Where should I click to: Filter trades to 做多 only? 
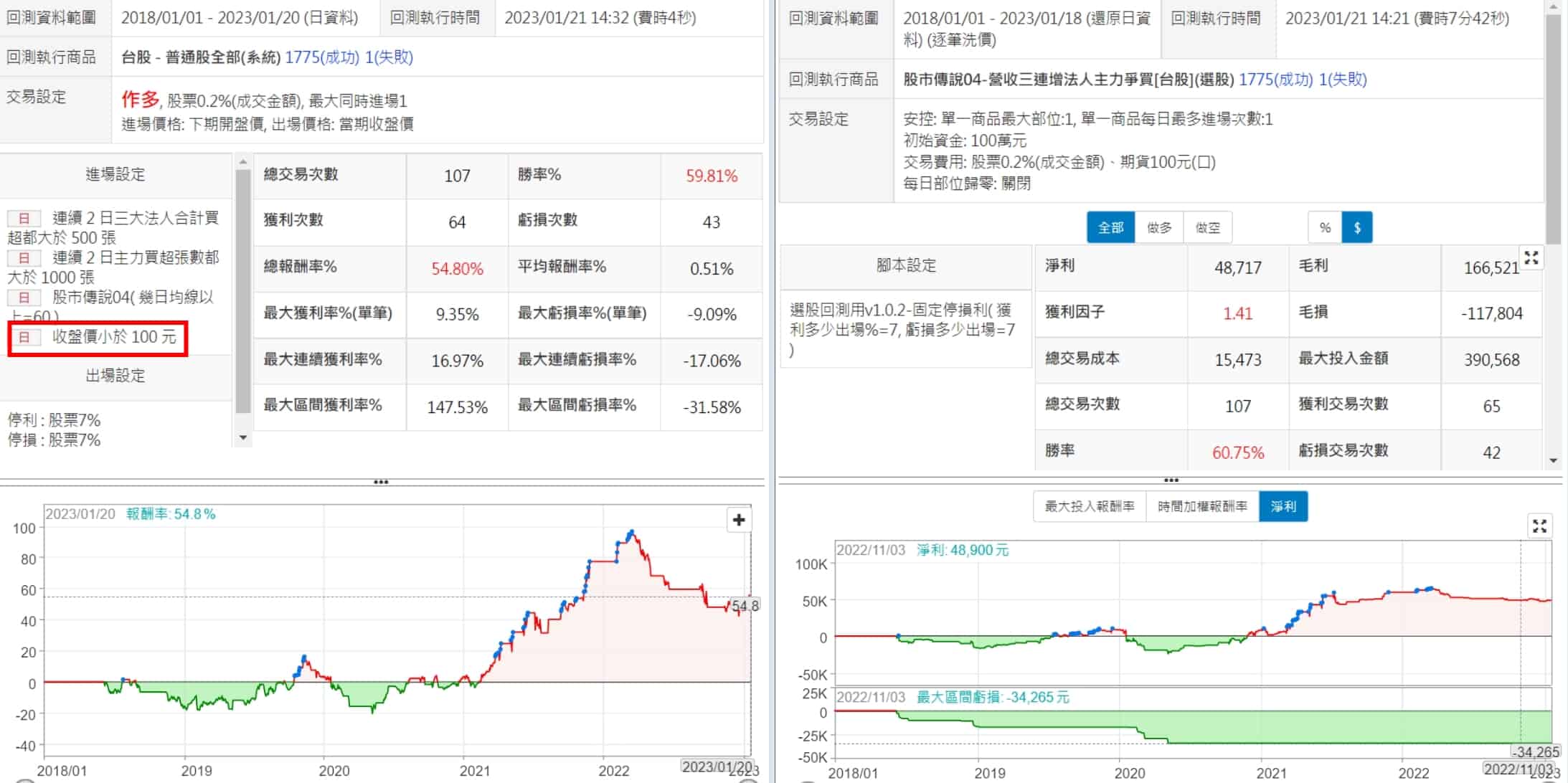pos(1159,227)
